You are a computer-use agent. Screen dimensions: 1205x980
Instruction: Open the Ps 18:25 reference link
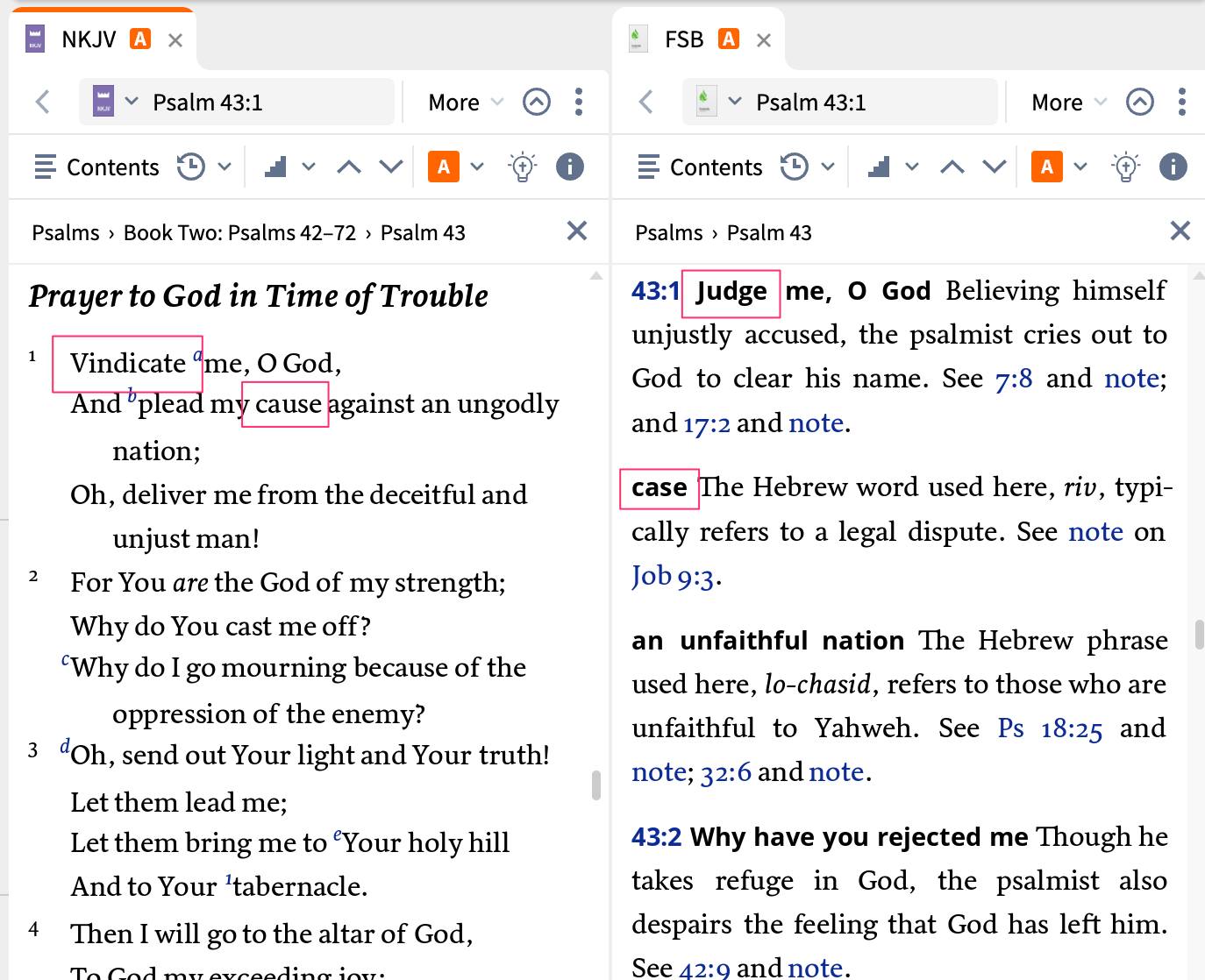[x=1050, y=728]
